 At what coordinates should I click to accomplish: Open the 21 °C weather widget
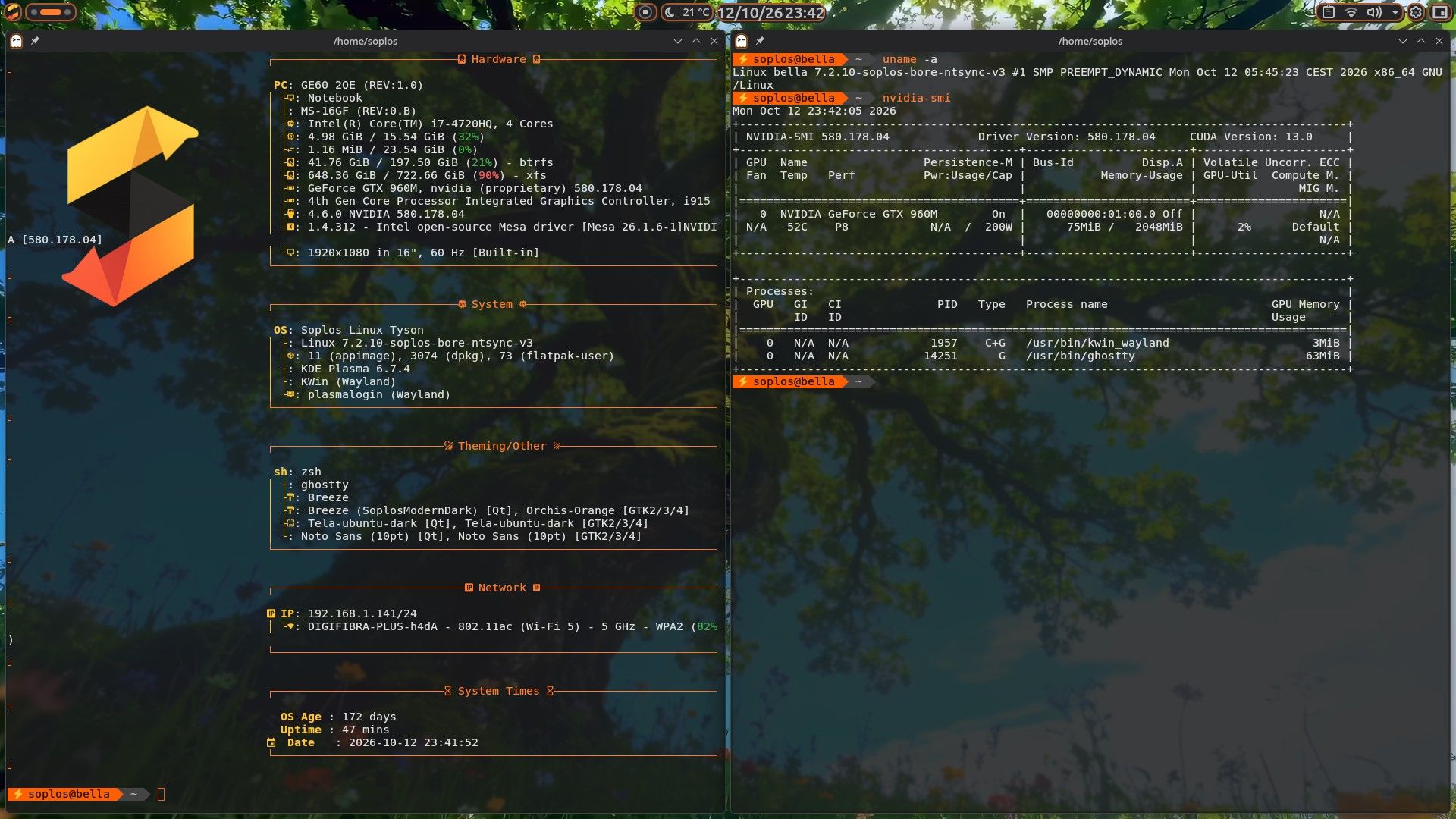pos(686,12)
